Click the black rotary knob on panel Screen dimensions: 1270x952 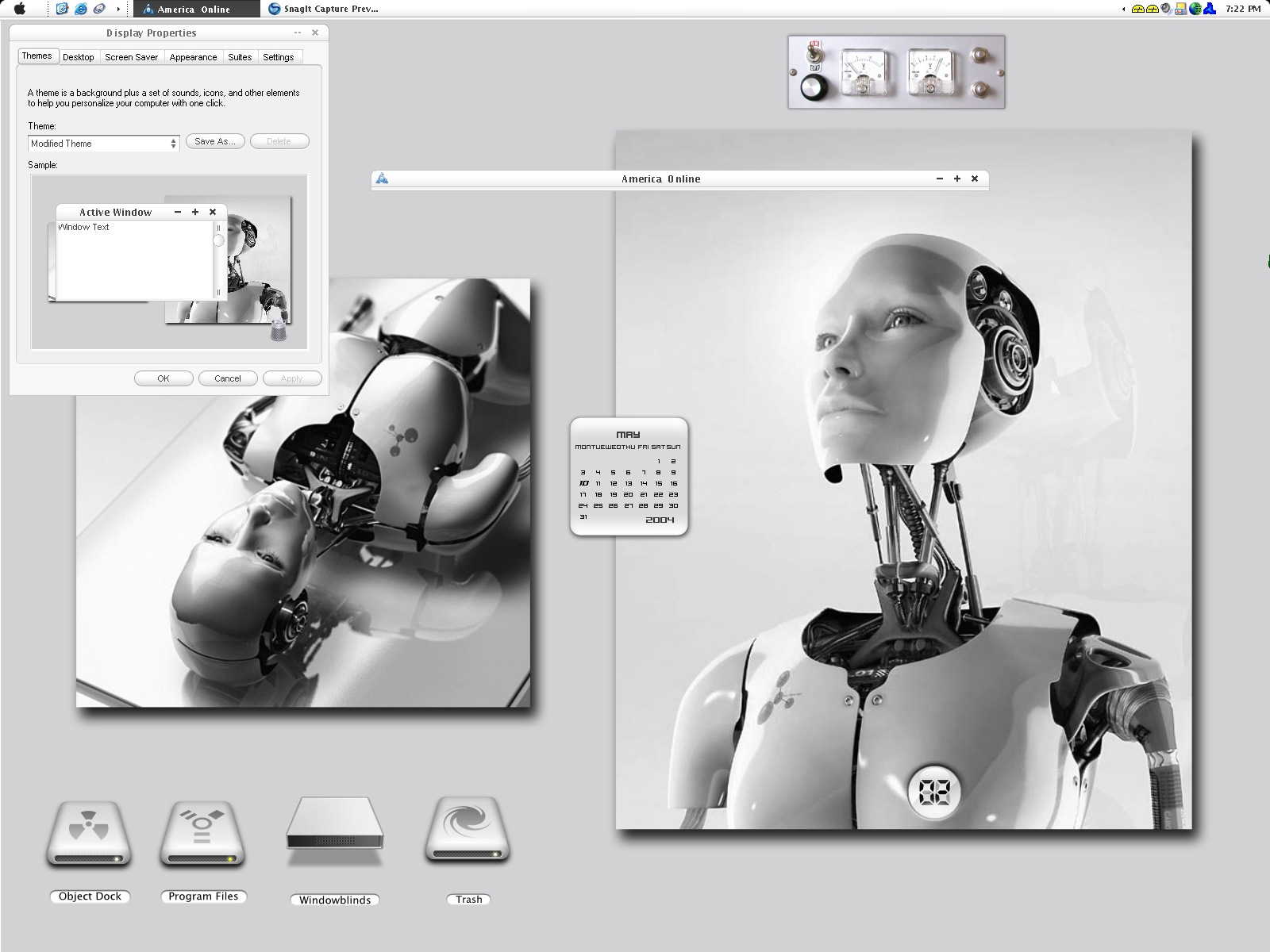click(813, 88)
